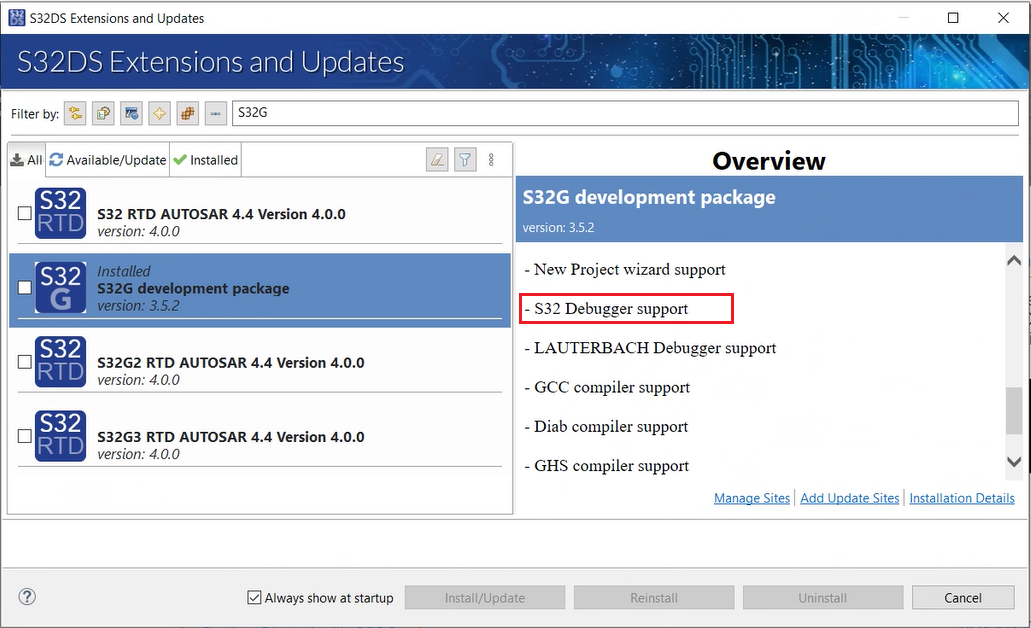Click into the S32G filter text field
This screenshot has width=1031, height=628.
[x=625, y=112]
